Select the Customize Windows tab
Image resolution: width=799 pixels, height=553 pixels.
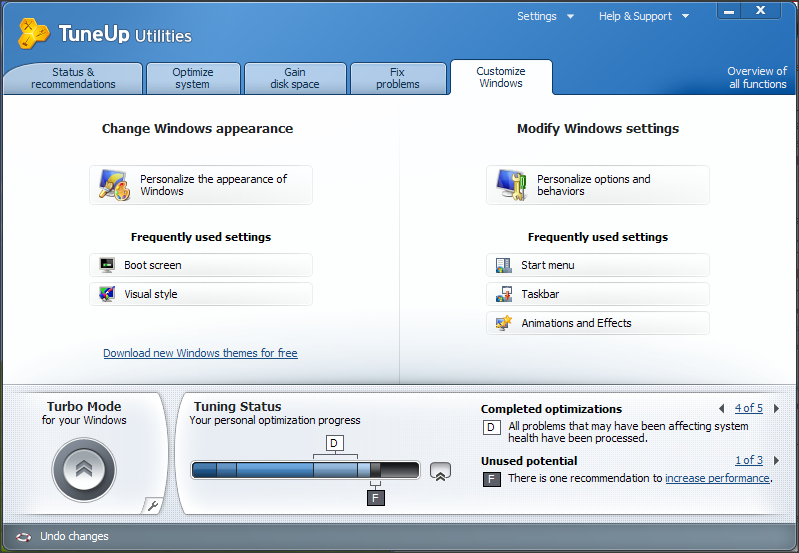point(501,77)
